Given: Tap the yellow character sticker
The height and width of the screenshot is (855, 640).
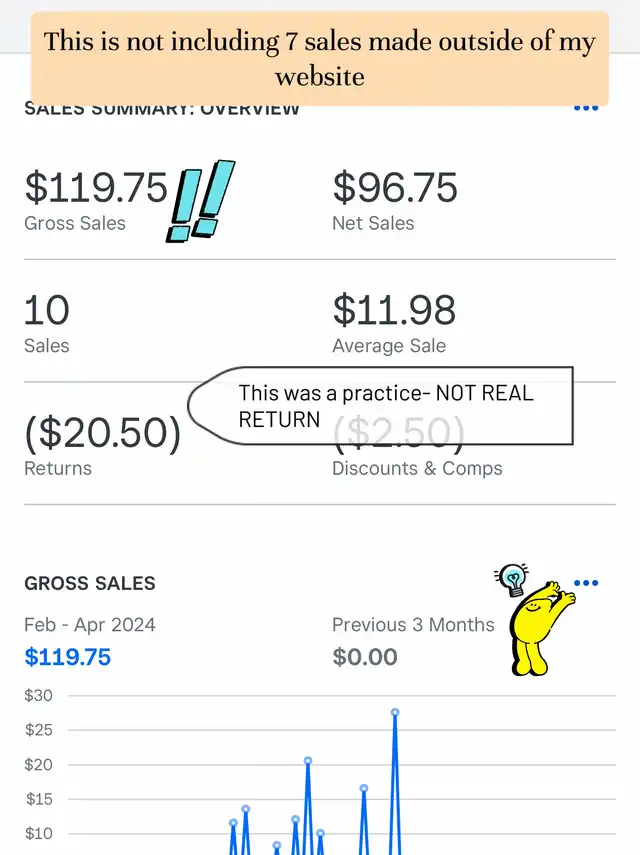Looking at the screenshot, I should (540, 629).
